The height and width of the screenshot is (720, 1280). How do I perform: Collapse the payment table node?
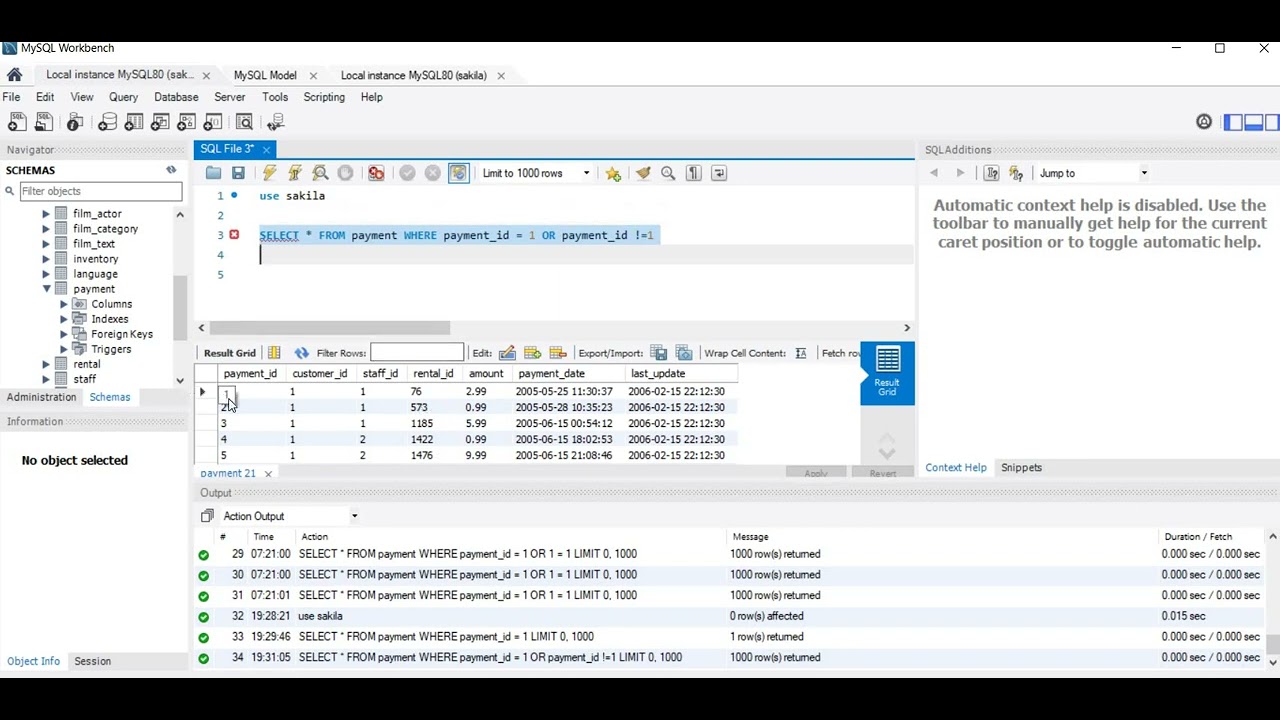pos(46,289)
